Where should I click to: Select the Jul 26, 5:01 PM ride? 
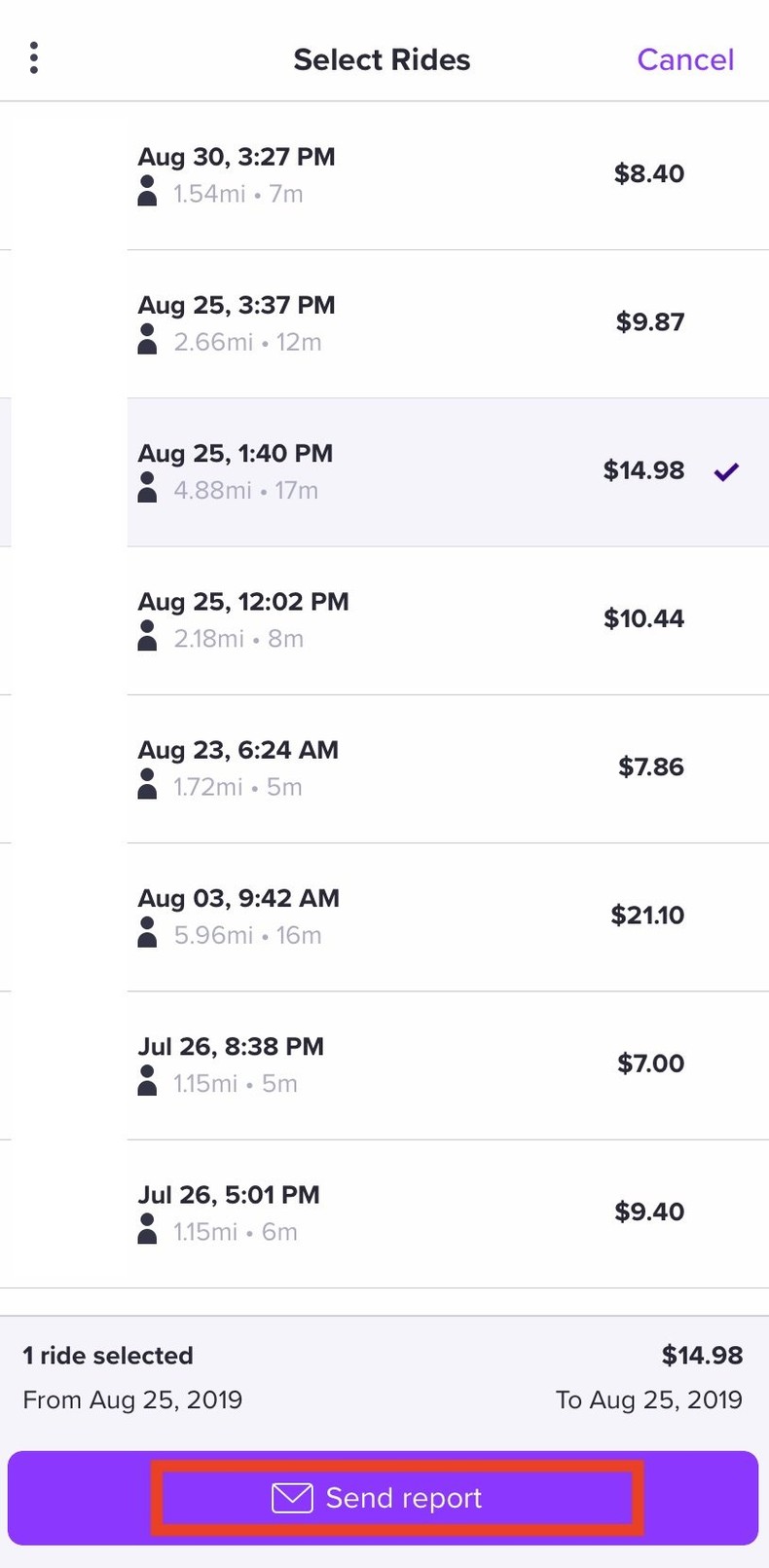[x=409, y=1213]
